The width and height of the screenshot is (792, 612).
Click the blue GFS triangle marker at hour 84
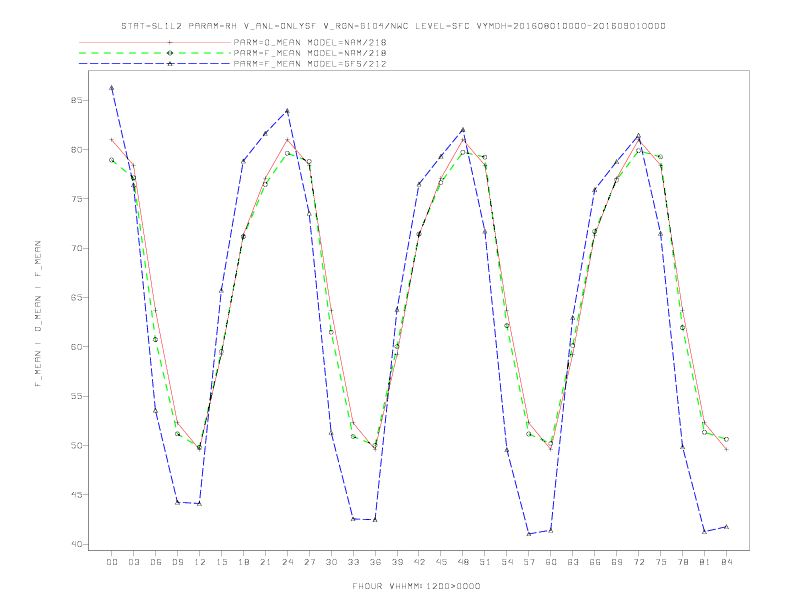[726, 527]
